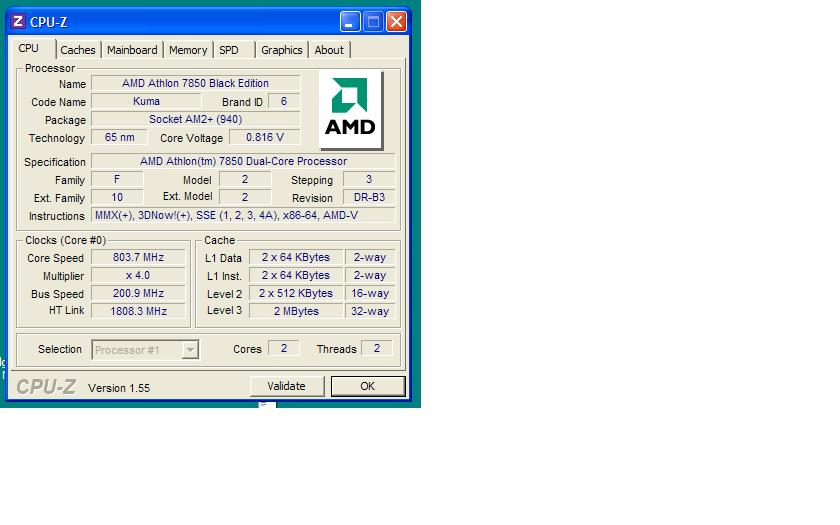Switch to the CPU tab
This screenshot has width=840, height=525.
coord(32,48)
